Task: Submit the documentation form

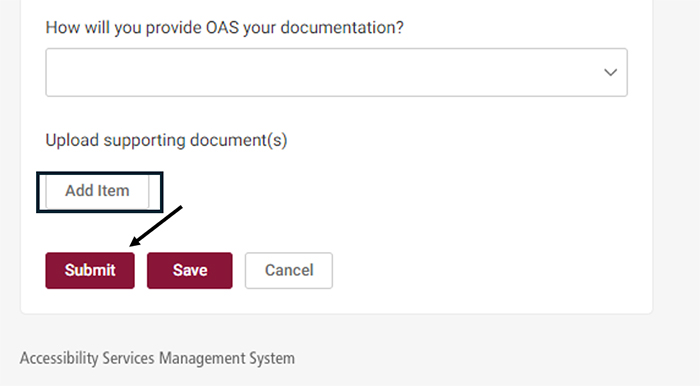Action: [90, 270]
